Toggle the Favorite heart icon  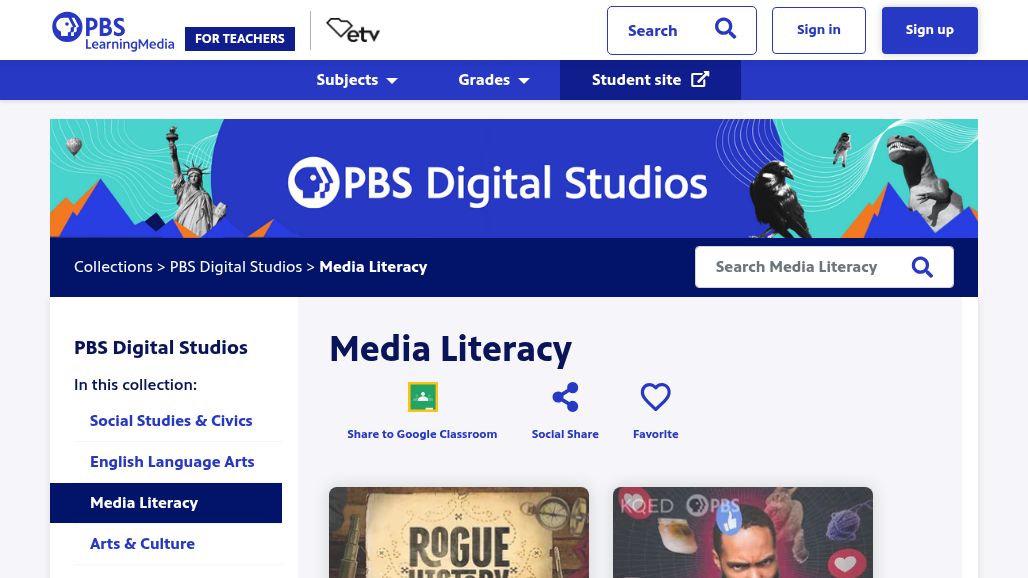tap(655, 398)
